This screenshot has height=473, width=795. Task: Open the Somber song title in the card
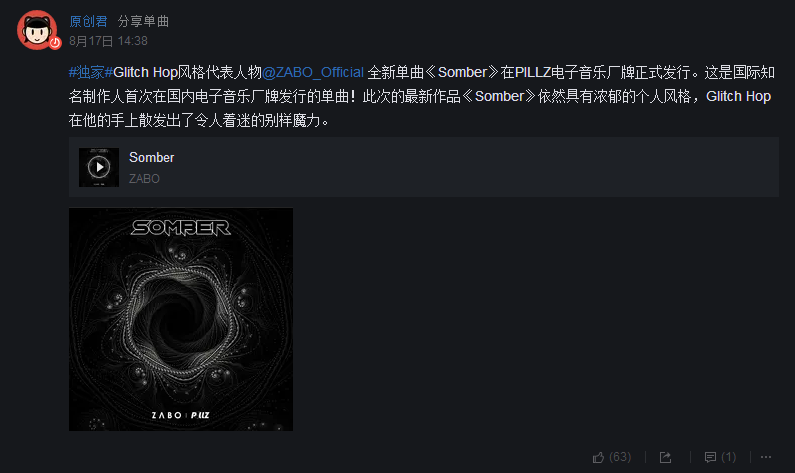coord(152,158)
